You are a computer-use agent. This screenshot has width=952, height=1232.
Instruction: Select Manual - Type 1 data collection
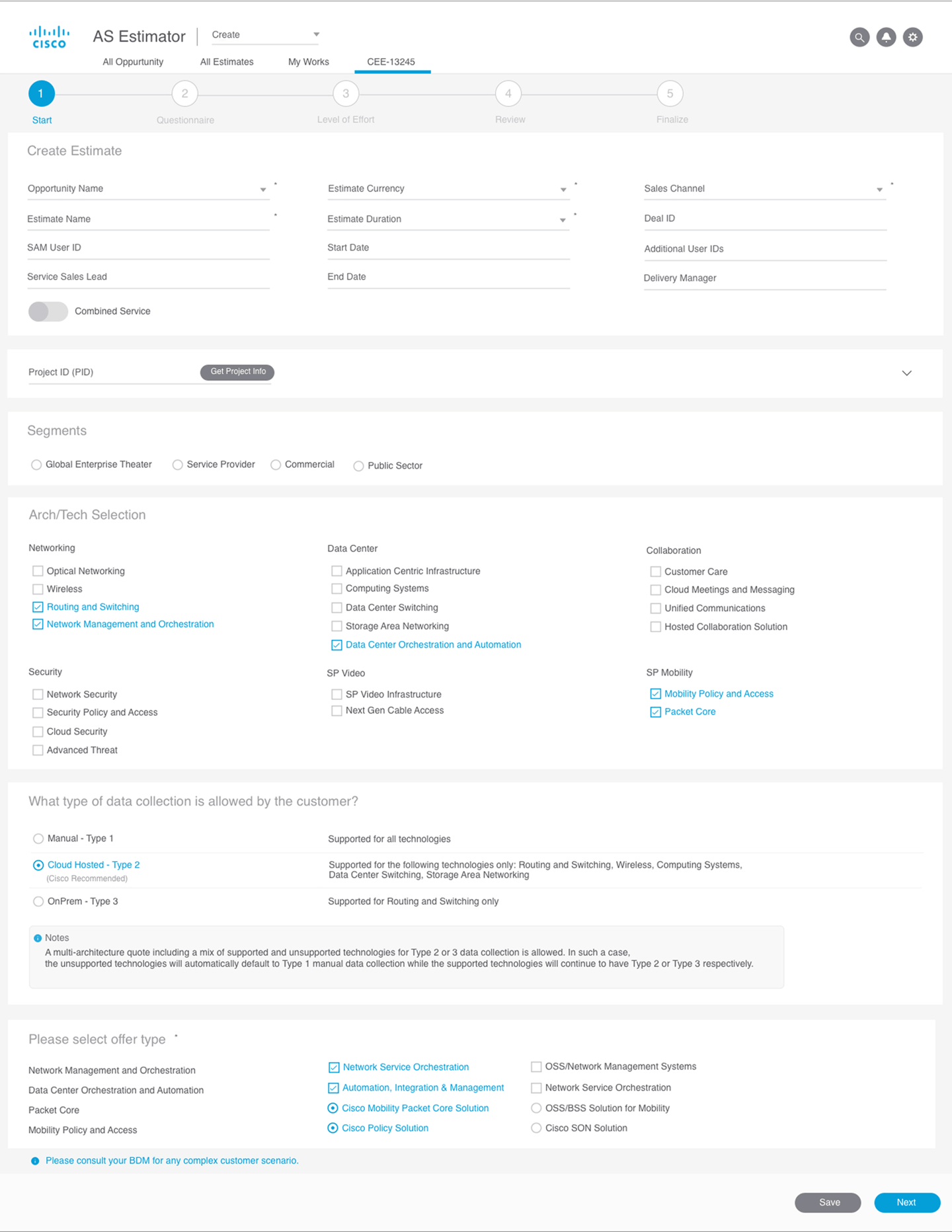click(38, 839)
